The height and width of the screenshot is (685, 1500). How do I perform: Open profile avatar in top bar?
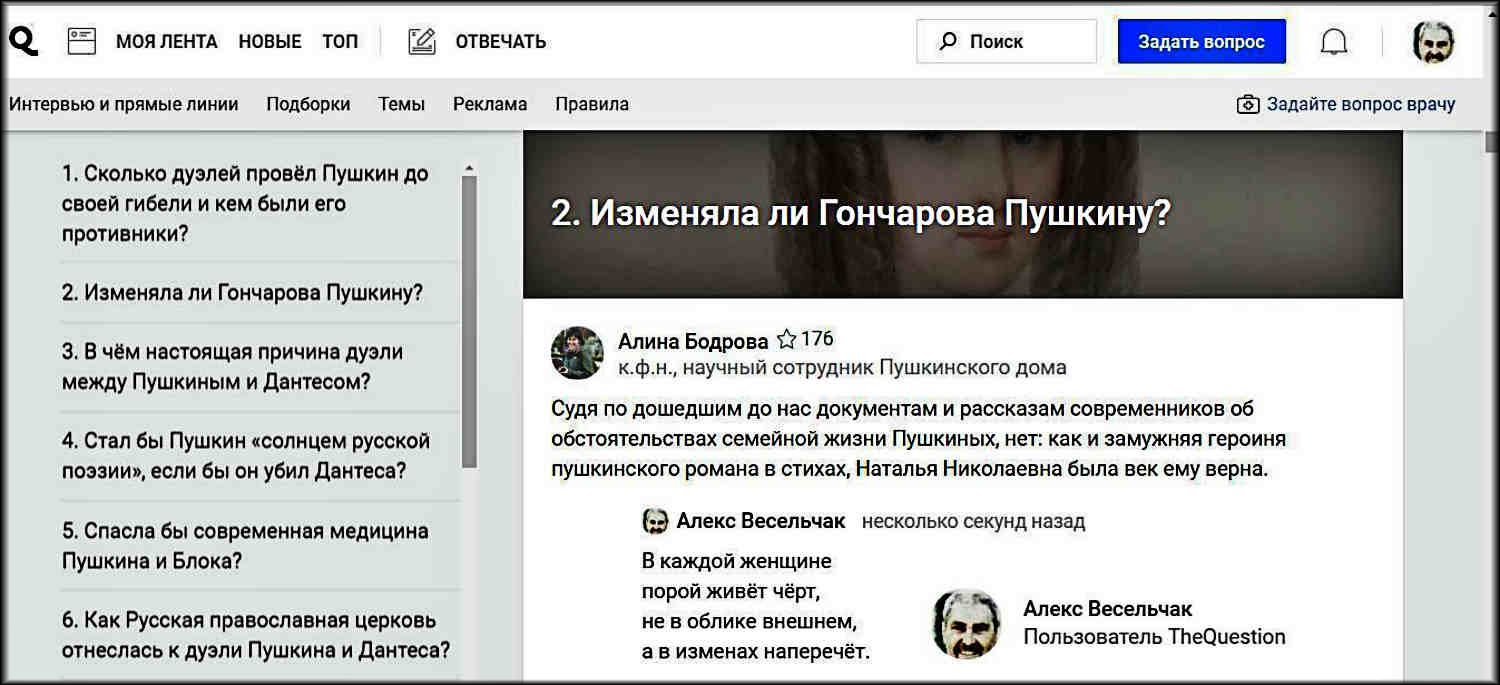1433,42
